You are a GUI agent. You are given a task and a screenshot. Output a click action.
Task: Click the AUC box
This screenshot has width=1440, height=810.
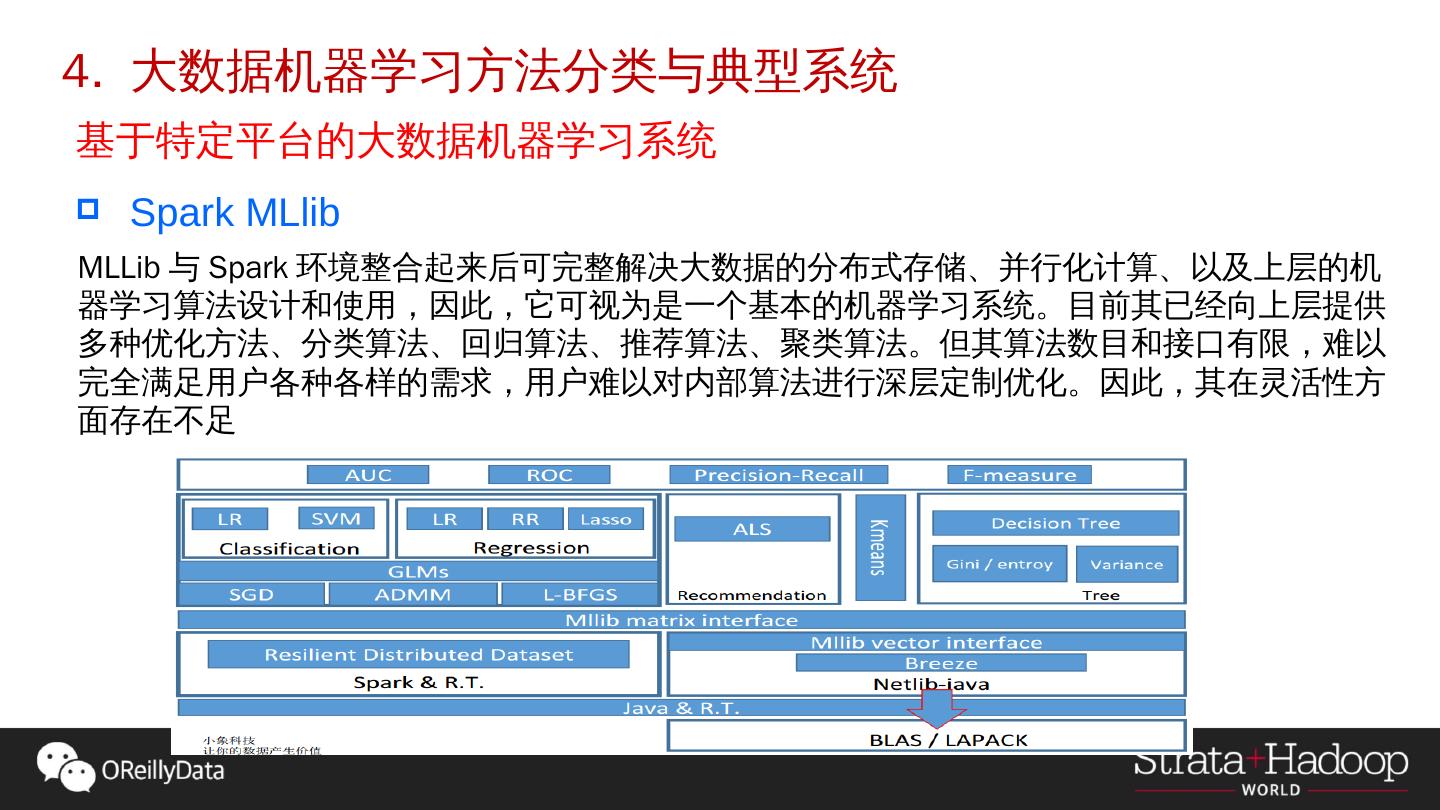[368, 474]
